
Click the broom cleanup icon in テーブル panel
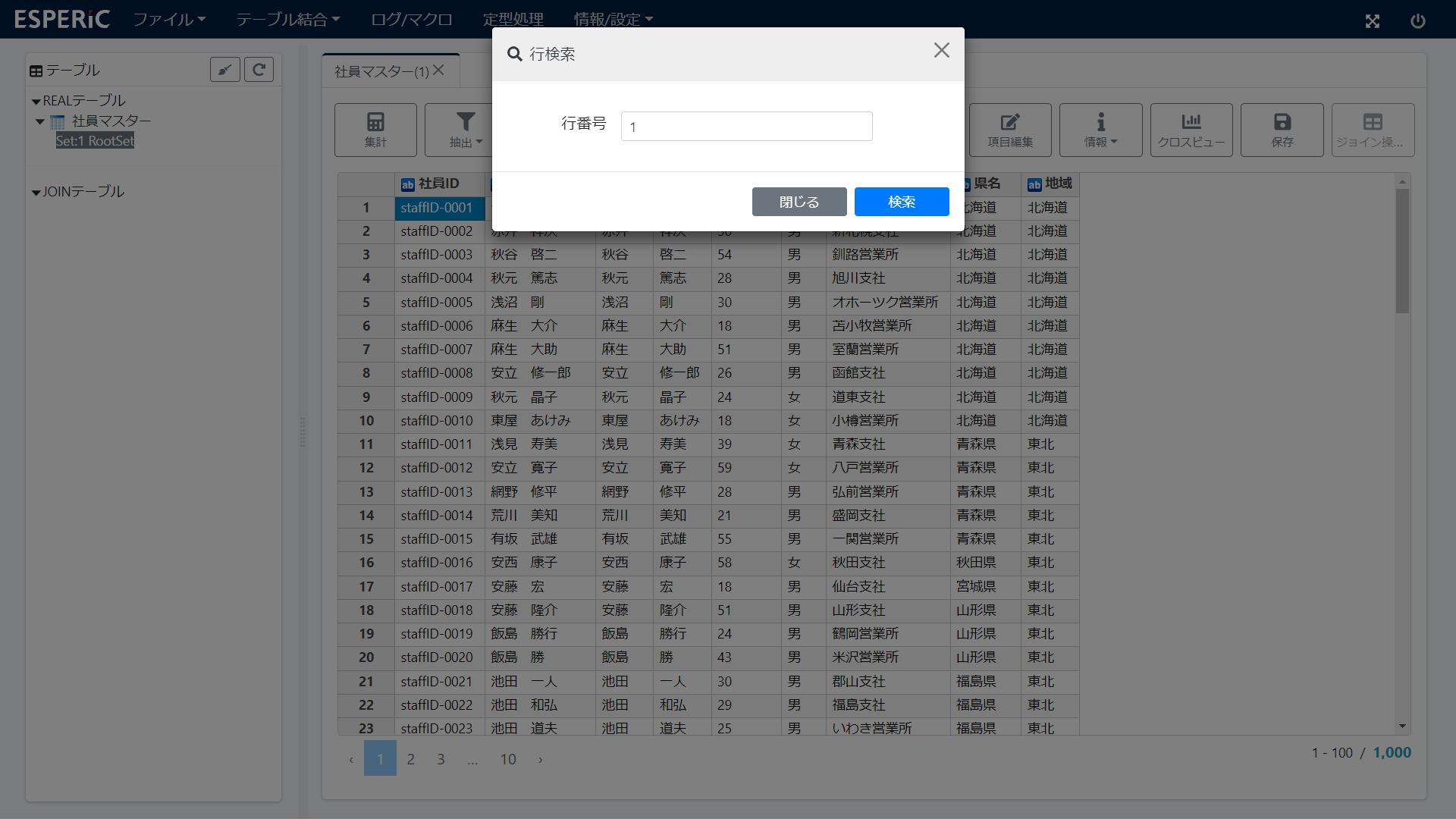[x=224, y=69]
